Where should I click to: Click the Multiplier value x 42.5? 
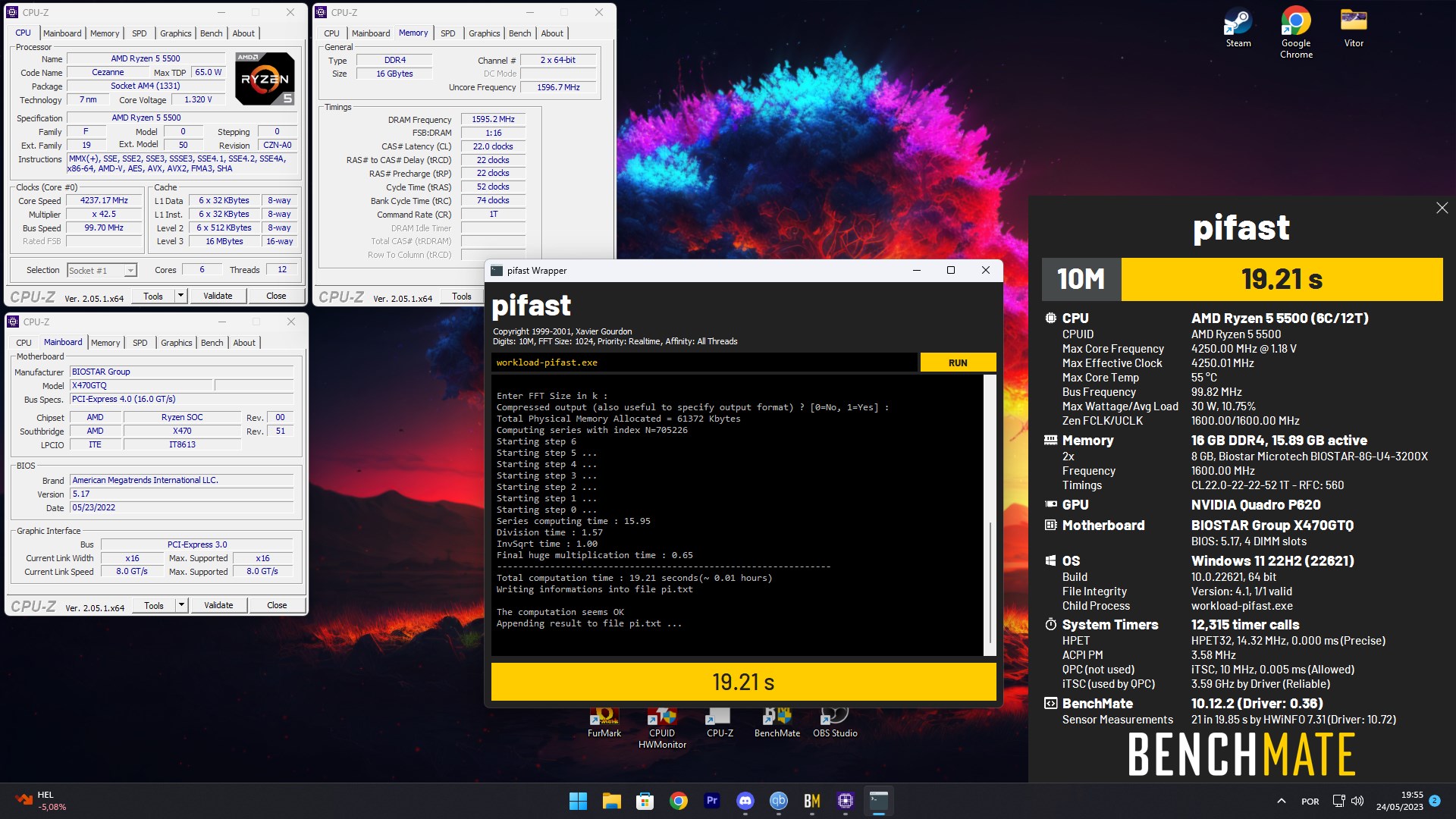(104, 215)
